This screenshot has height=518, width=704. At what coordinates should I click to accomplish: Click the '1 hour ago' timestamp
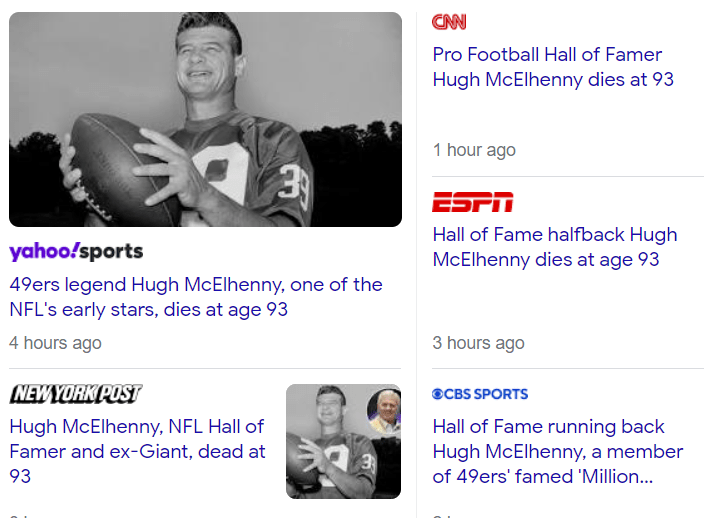(474, 150)
